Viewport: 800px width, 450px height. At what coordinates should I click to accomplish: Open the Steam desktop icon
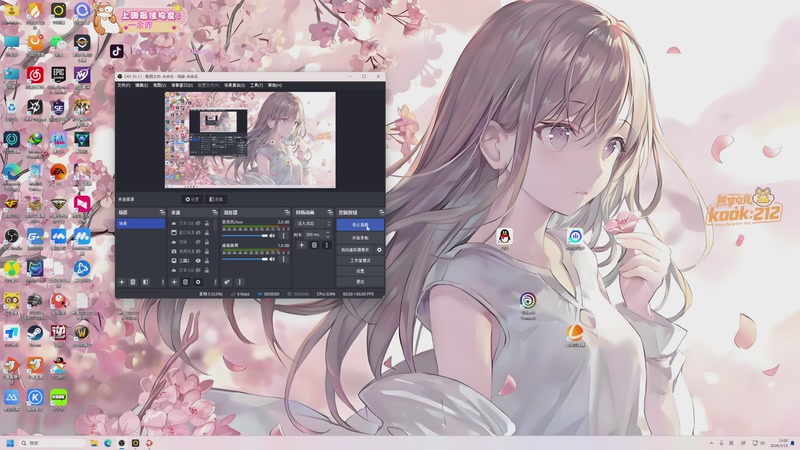35,333
